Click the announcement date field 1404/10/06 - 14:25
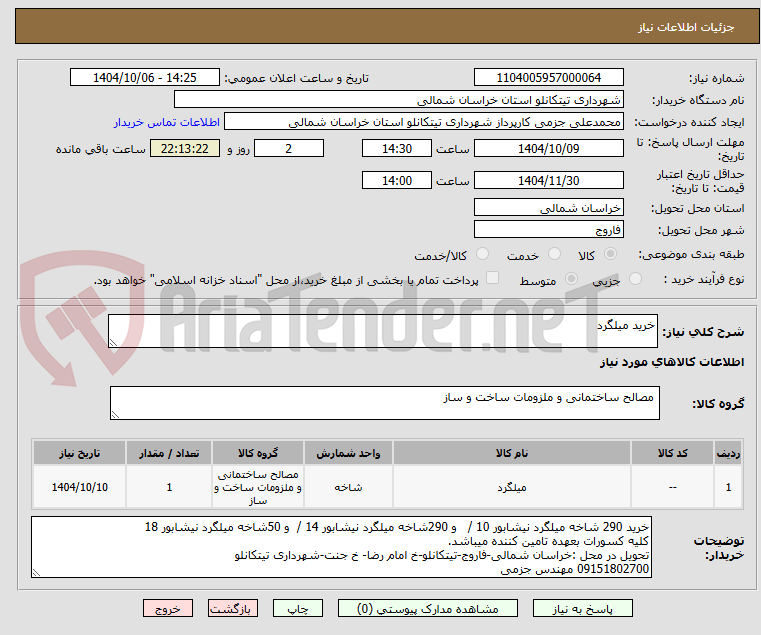 point(145,78)
